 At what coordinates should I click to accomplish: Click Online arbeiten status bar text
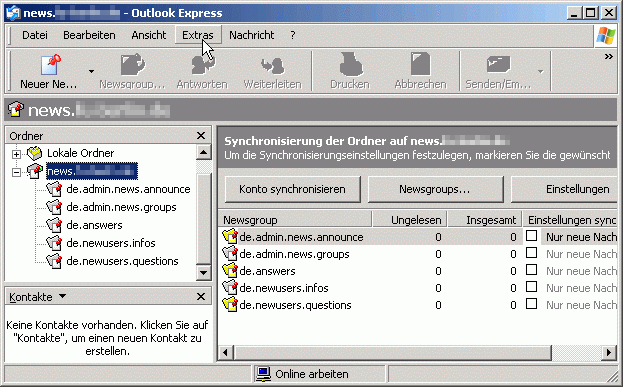coord(312,374)
